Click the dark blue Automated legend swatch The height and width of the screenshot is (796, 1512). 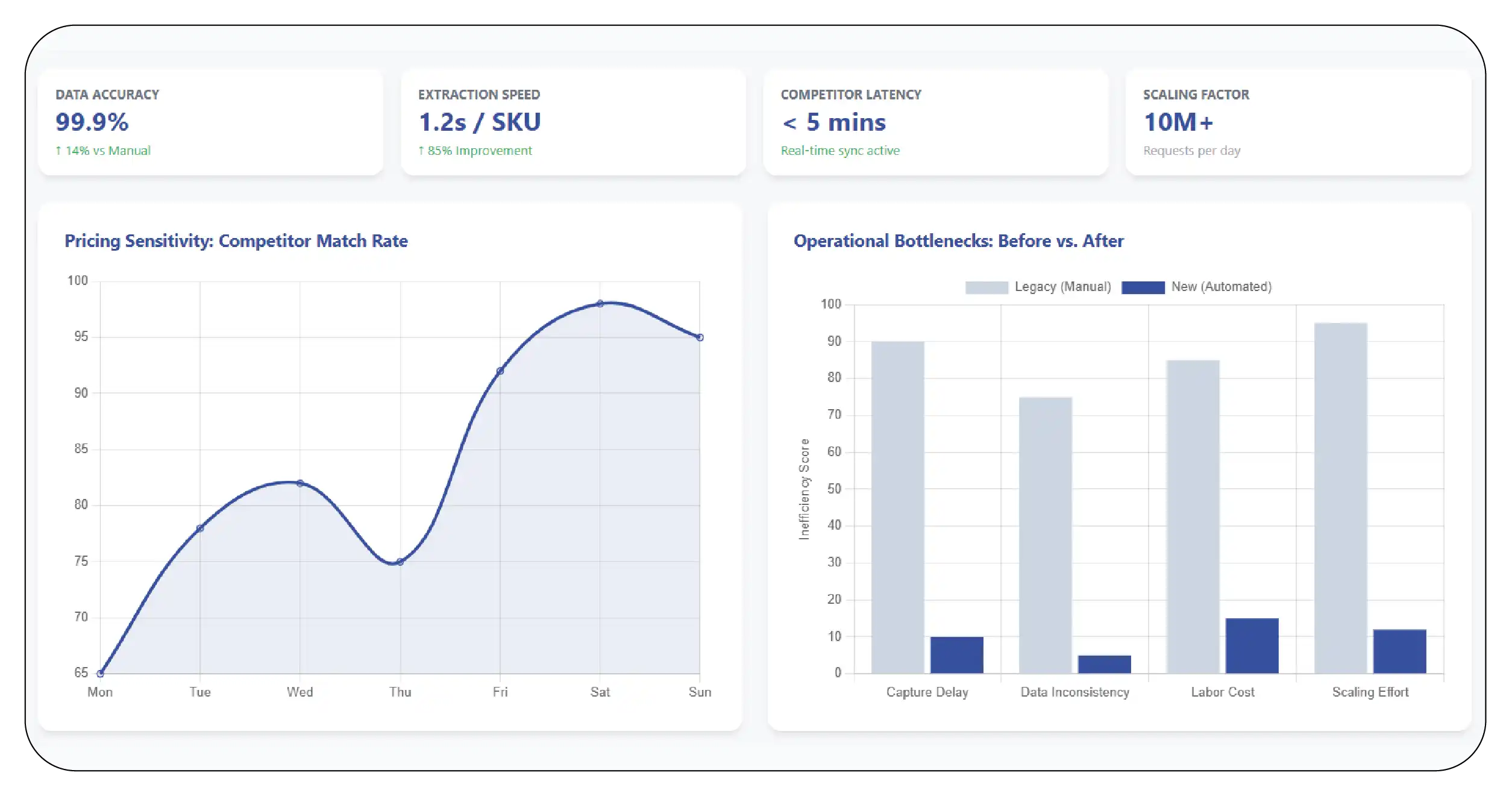(x=1143, y=287)
